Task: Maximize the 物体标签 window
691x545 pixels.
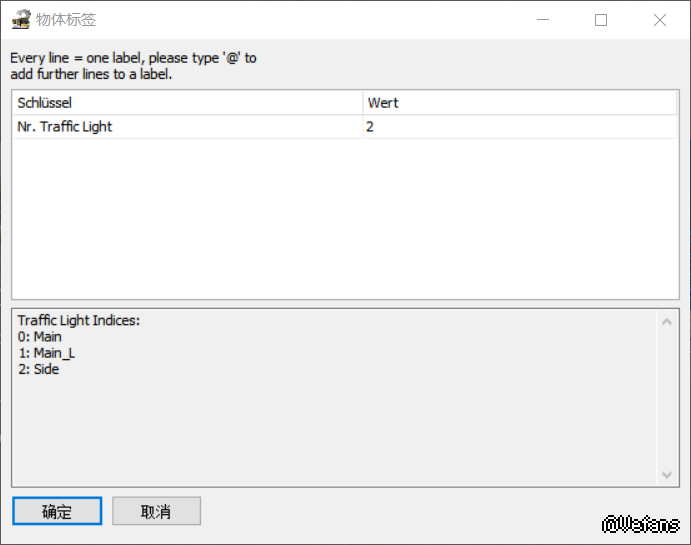Action: (601, 20)
